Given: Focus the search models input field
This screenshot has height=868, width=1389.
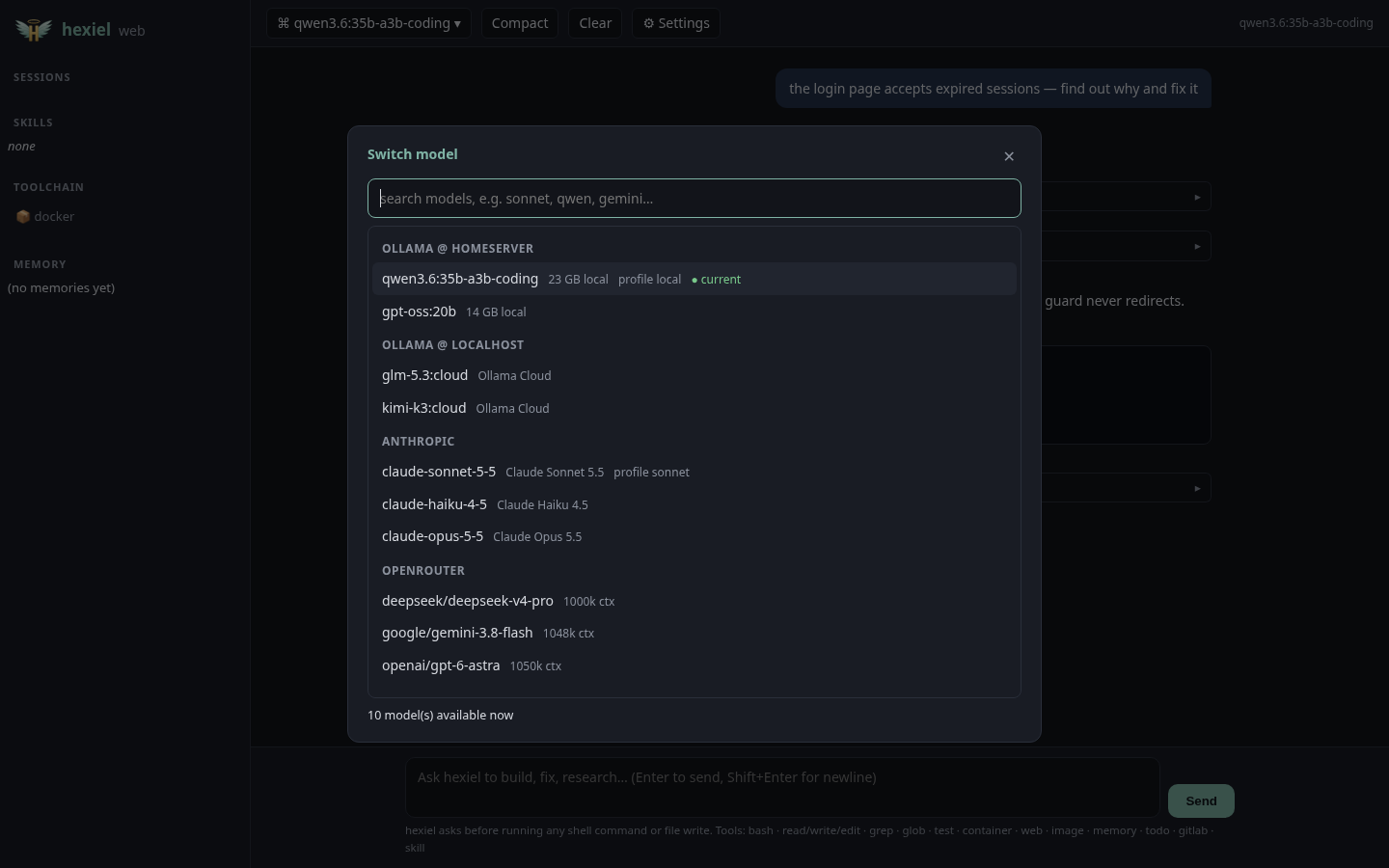Looking at the screenshot, I should 694,199.
